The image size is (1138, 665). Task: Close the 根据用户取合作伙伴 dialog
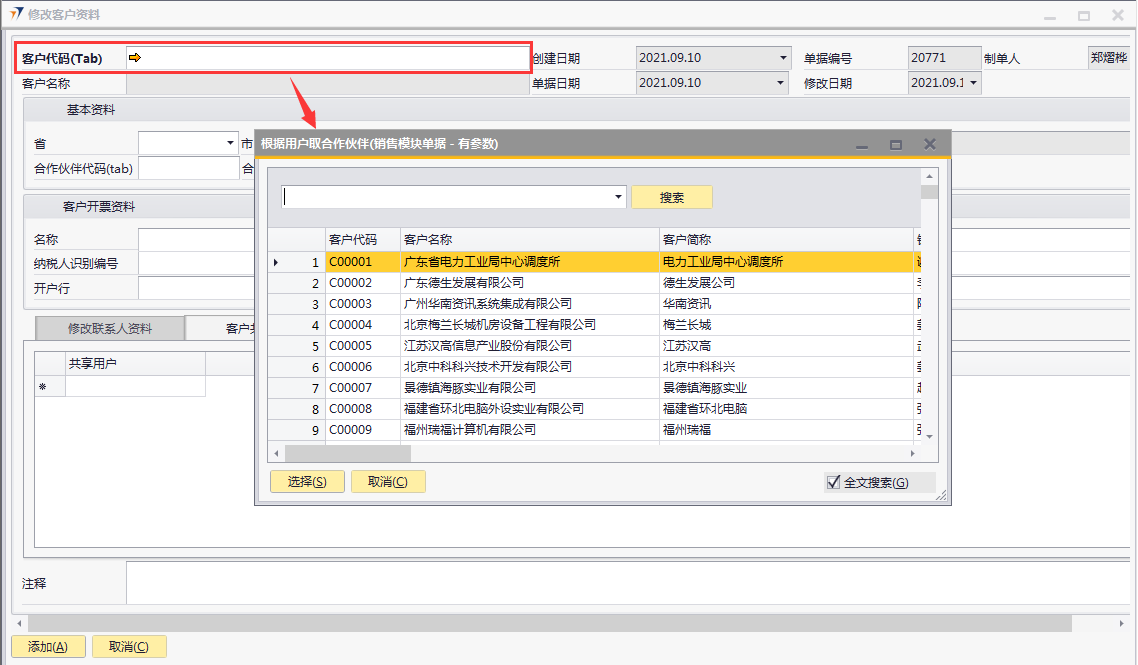click(930, 144)
